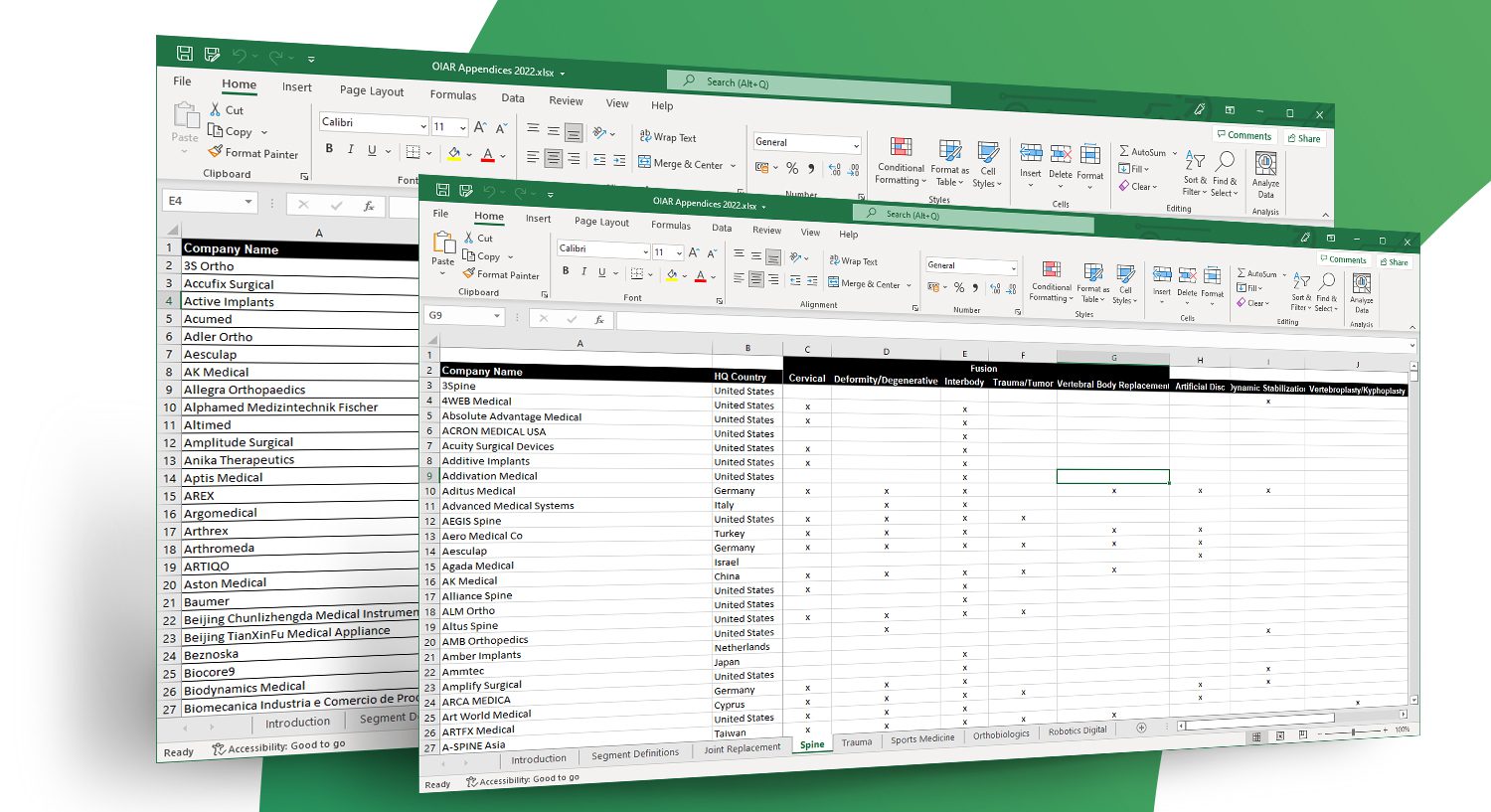Click Comments button in back window
The height and width of the screenshot is (812, 1491).
tap(1243, 135)
